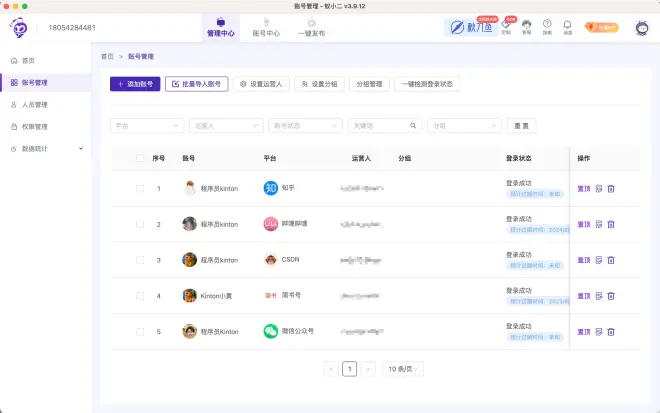Viewport: 660px width, 413px height.
Task: Check the box for the 知乎 account row
Action: [140, 189]
